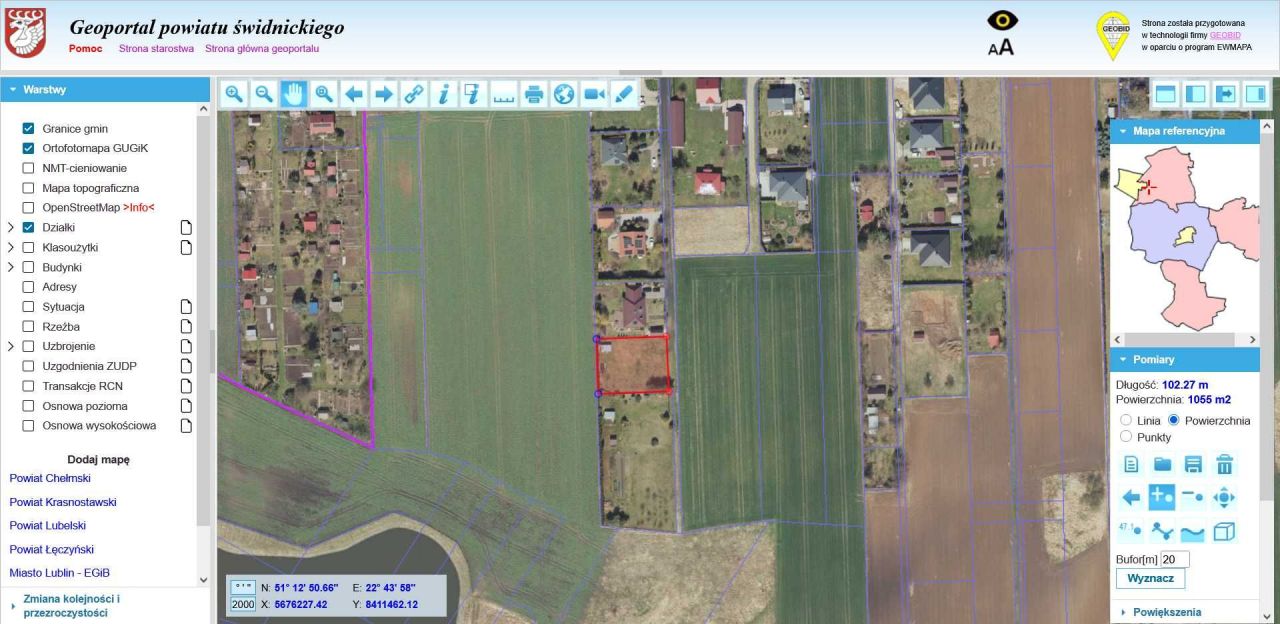Select the Punkty measurement radio button
1280x624 pixels.
tap(1126, 437)
